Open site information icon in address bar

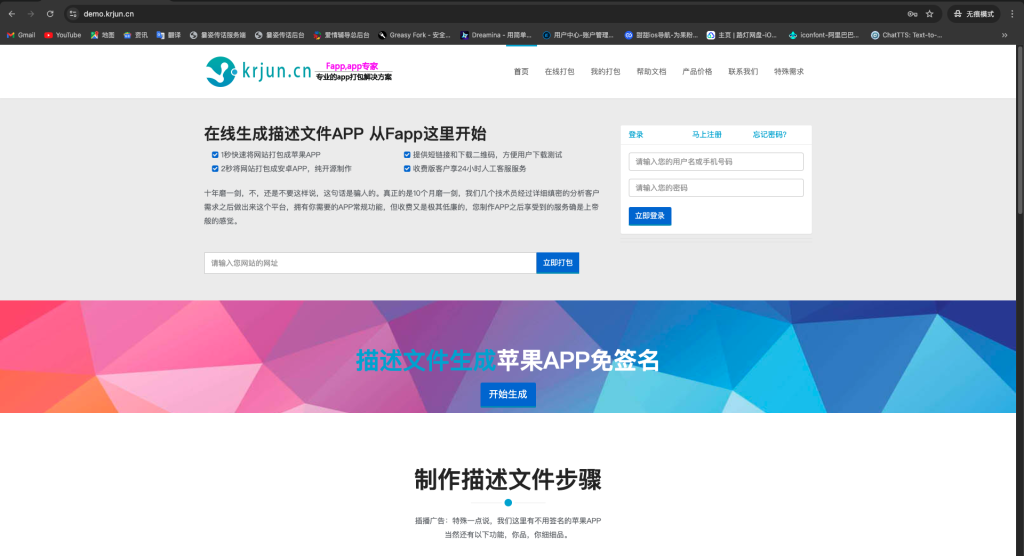point(73,14)
